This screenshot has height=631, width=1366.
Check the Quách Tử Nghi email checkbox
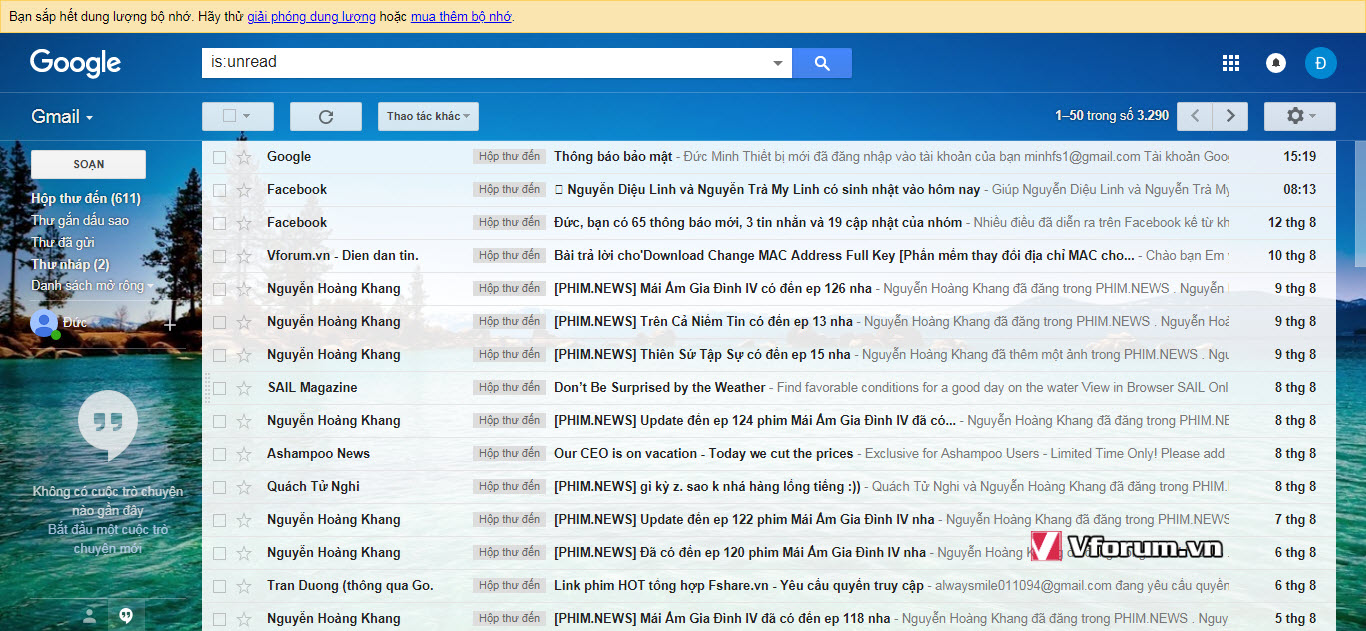(219, 487)
